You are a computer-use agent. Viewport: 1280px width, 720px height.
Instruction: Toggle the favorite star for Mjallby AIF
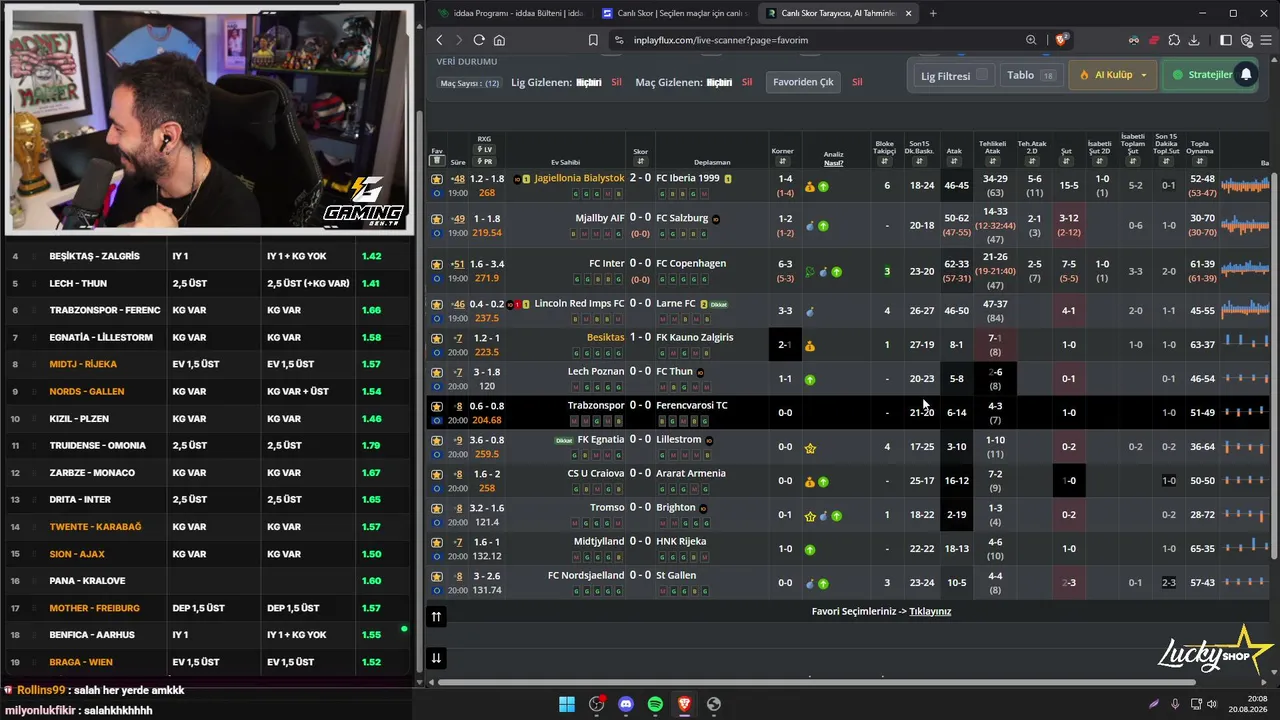[x=437, y=219]
